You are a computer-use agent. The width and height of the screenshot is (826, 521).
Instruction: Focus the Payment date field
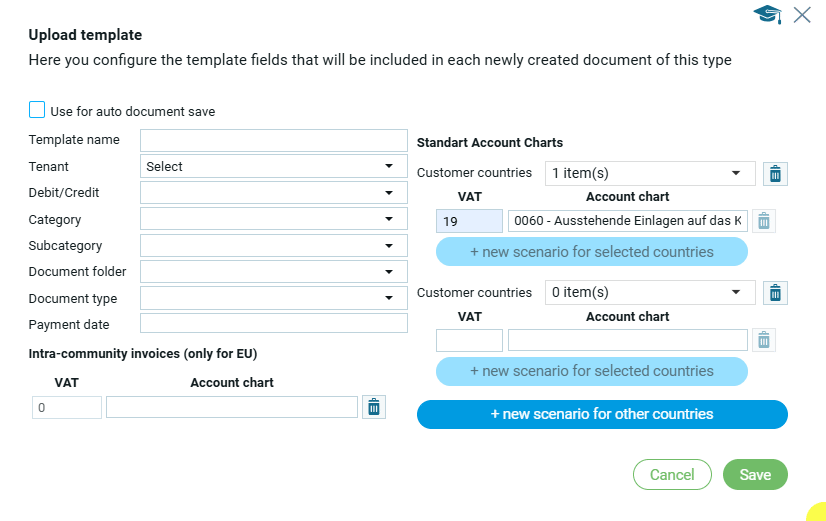[274, 323]
